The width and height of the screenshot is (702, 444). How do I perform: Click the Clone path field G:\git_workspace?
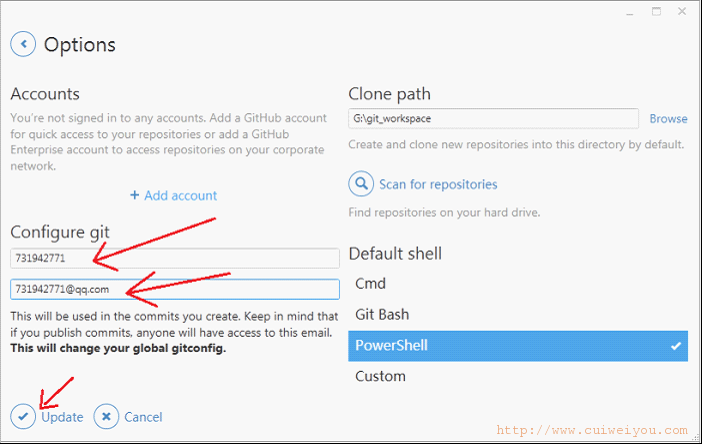pyautogui.click(x=493, y=119)
